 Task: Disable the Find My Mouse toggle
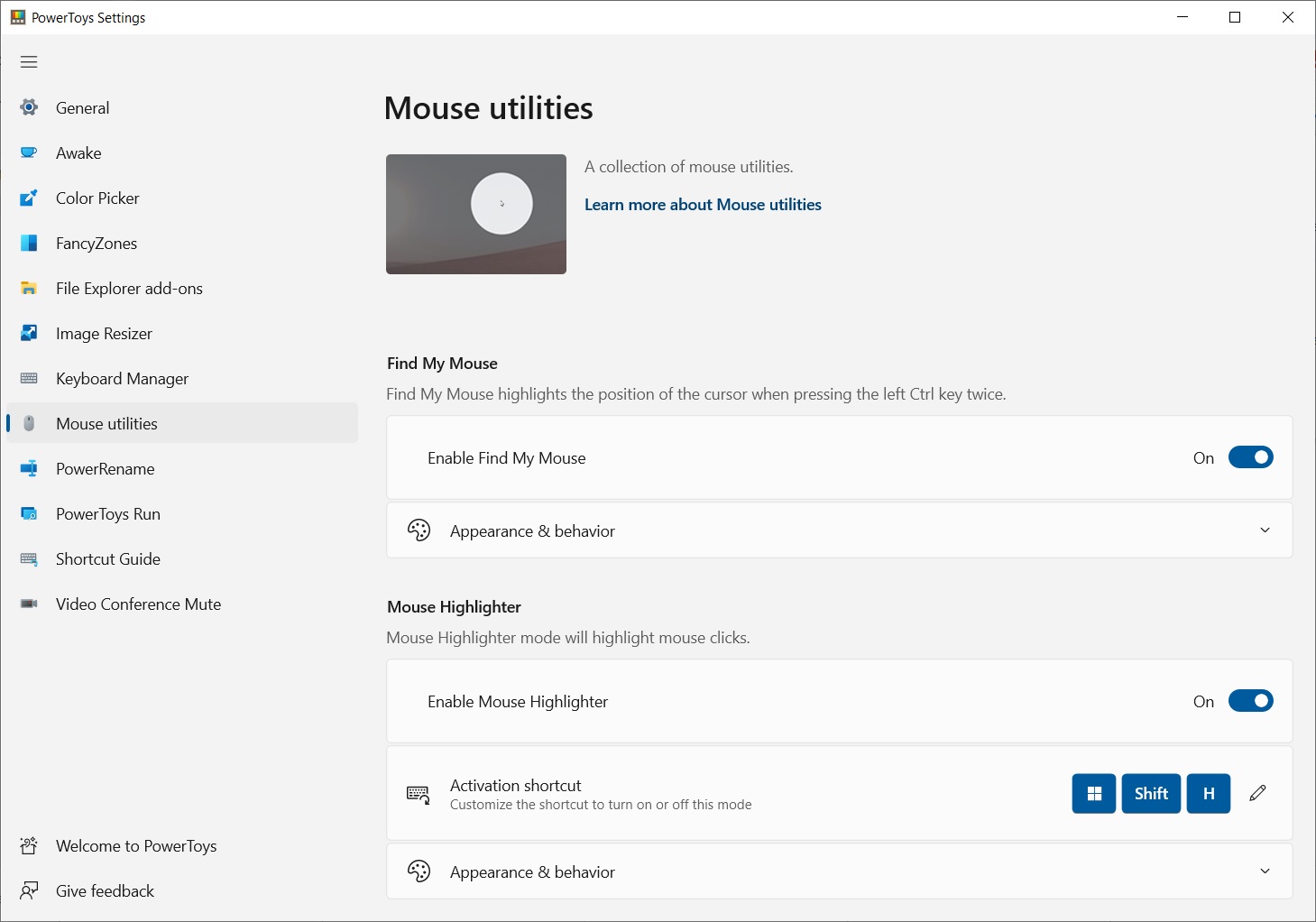pos(1250,457)
